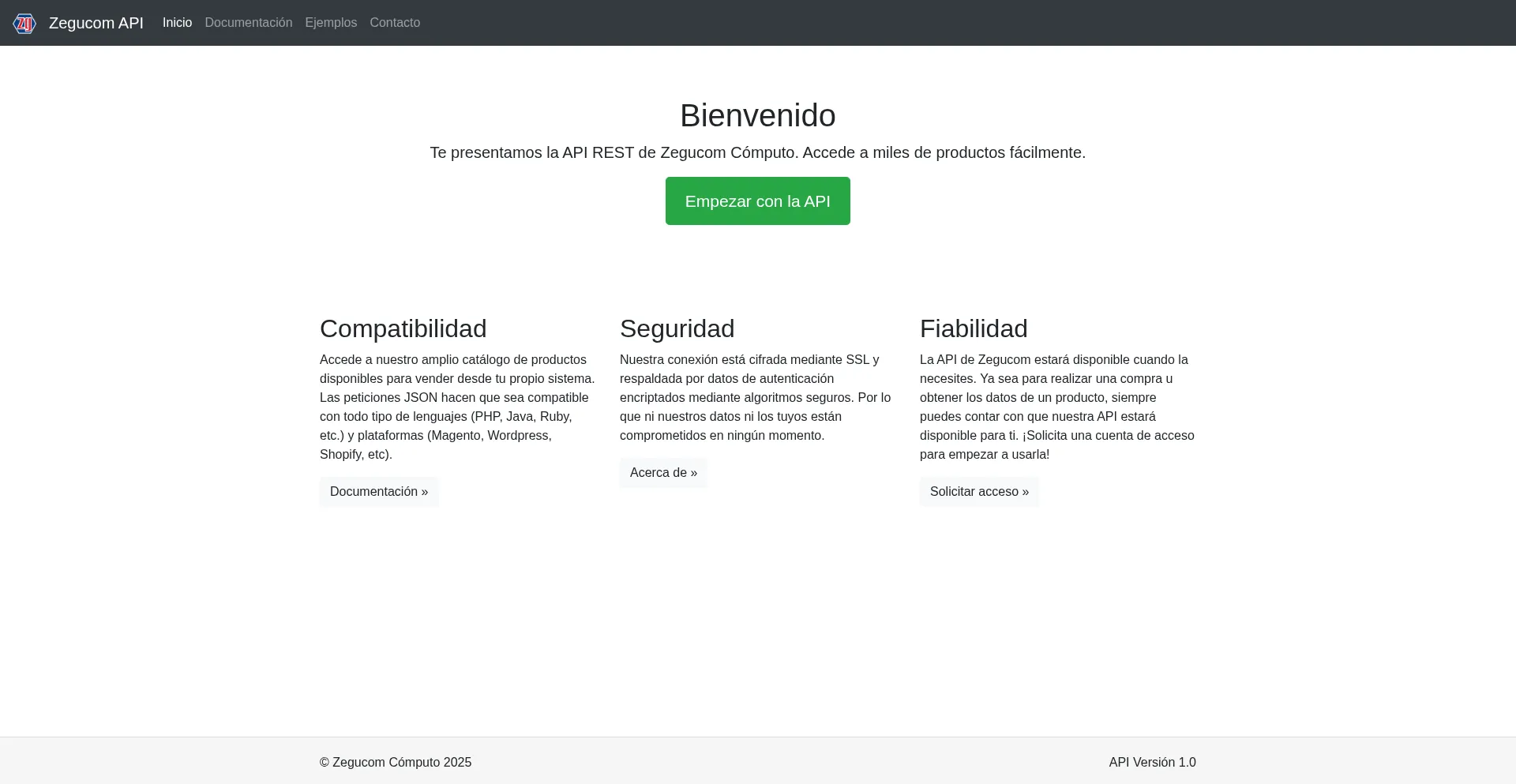This screenshot has width=1516, height=784.
Task: Click the Fiabilidad description paragraph
Action: 1056,407
